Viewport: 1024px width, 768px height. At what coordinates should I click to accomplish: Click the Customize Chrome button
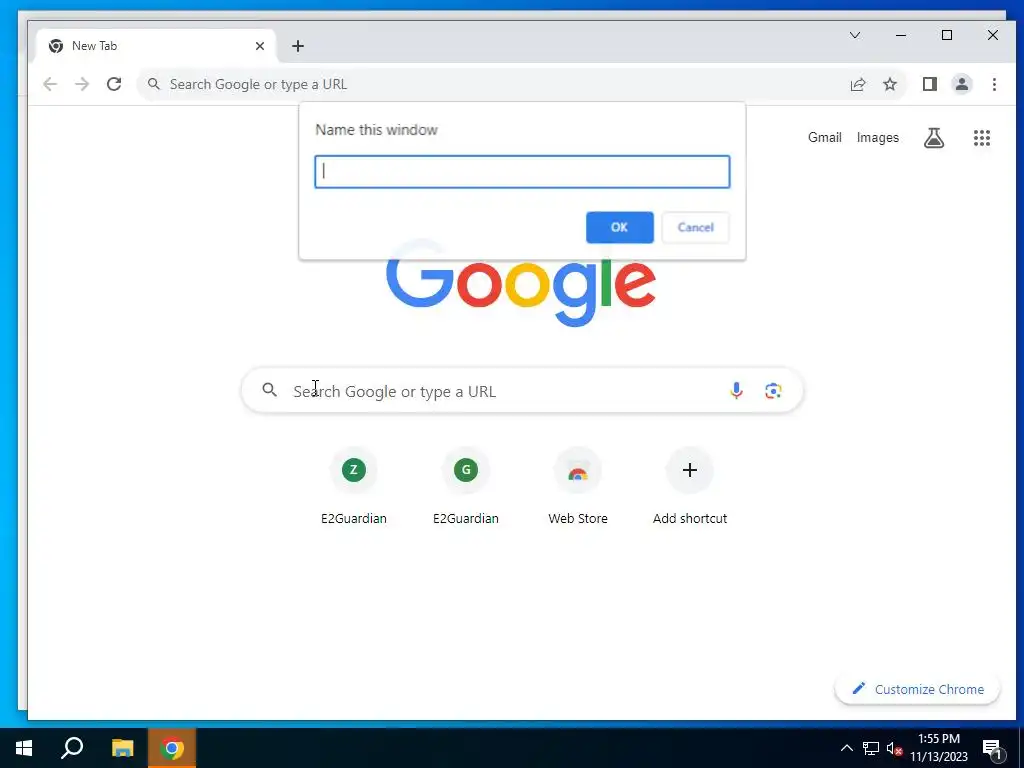(917, 690)
